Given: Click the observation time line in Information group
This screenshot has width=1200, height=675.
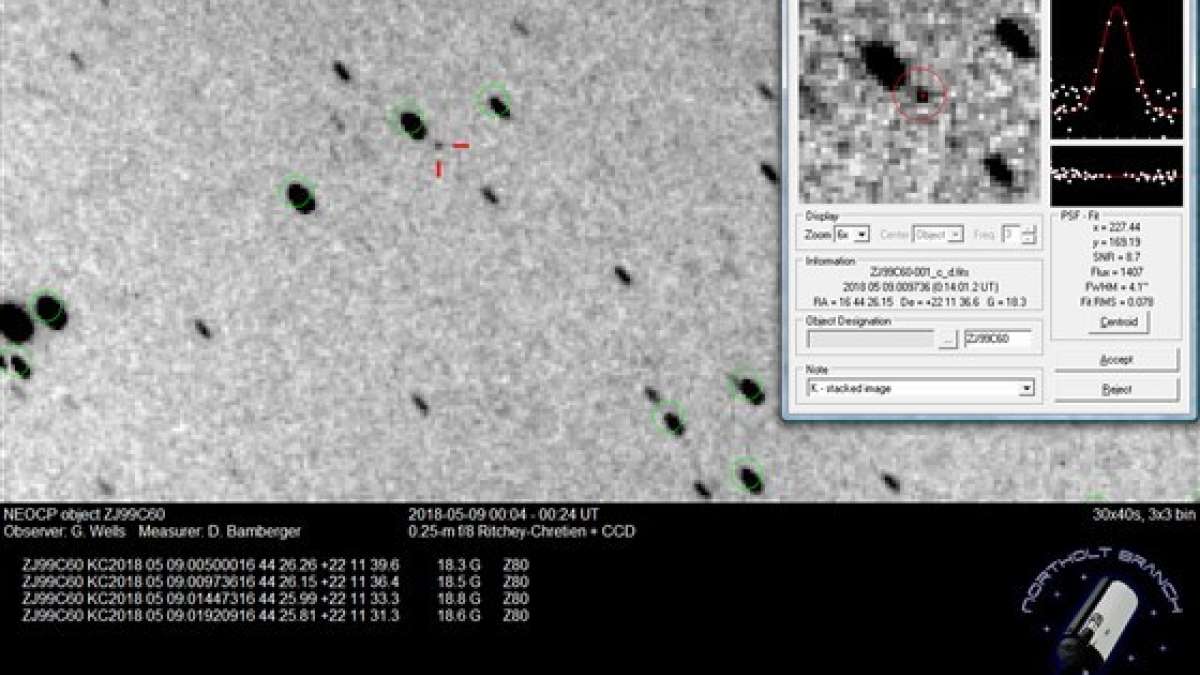Looking at the screenshot, I should coord(920,286).
